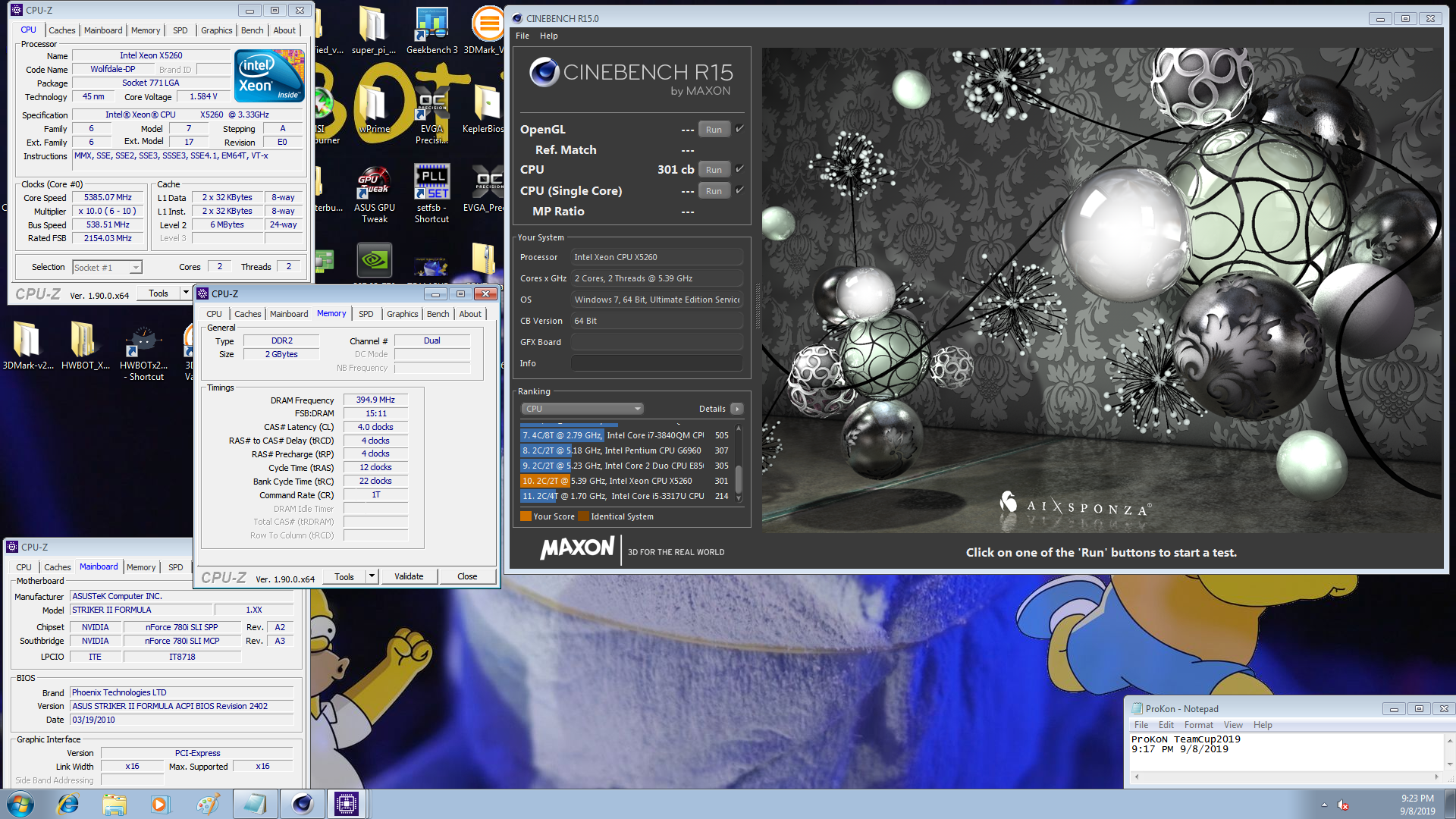1456x819 pixels.
Task: Switch to CPU-Z via taskbar button
Action: tap(347, 804)
